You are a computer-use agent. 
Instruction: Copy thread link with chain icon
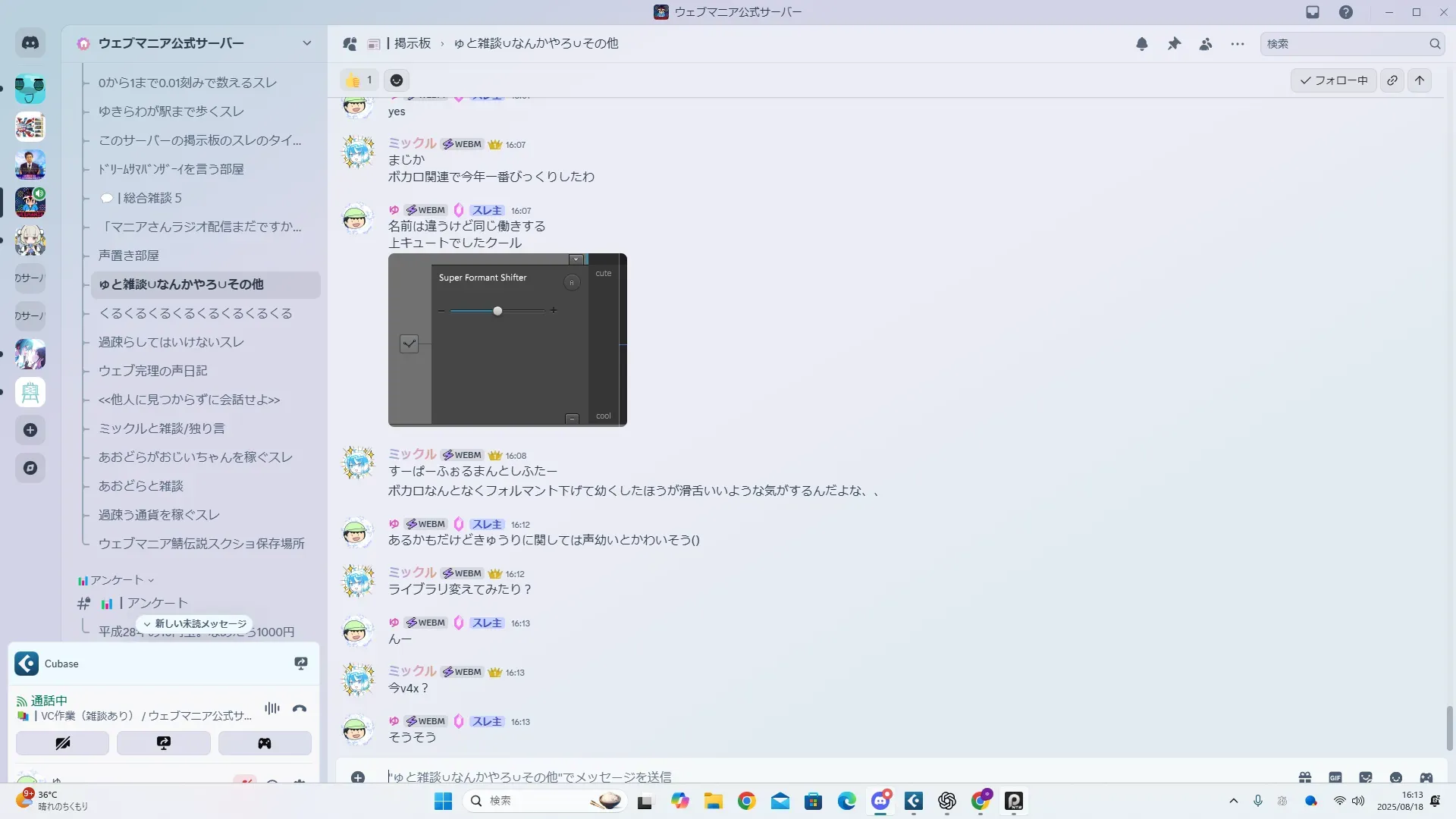[1392, 80]
